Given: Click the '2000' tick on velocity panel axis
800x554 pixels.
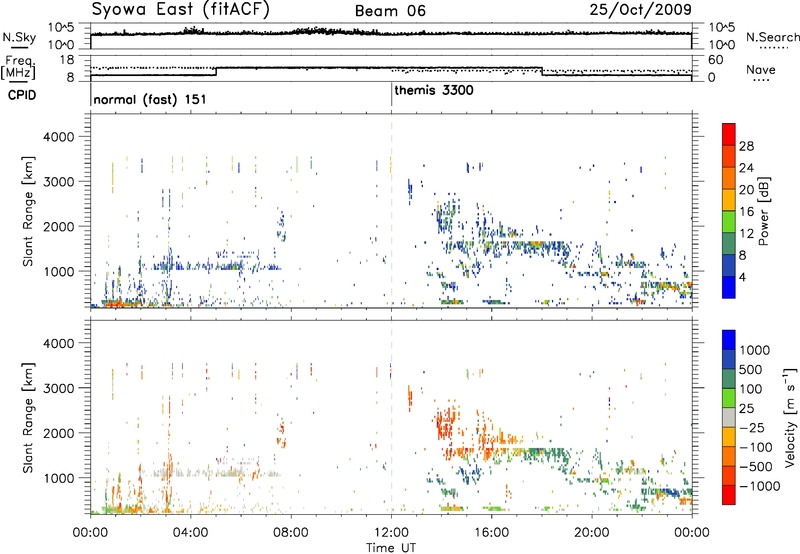Looking at the screenshot, I should [x=58, y=433].
